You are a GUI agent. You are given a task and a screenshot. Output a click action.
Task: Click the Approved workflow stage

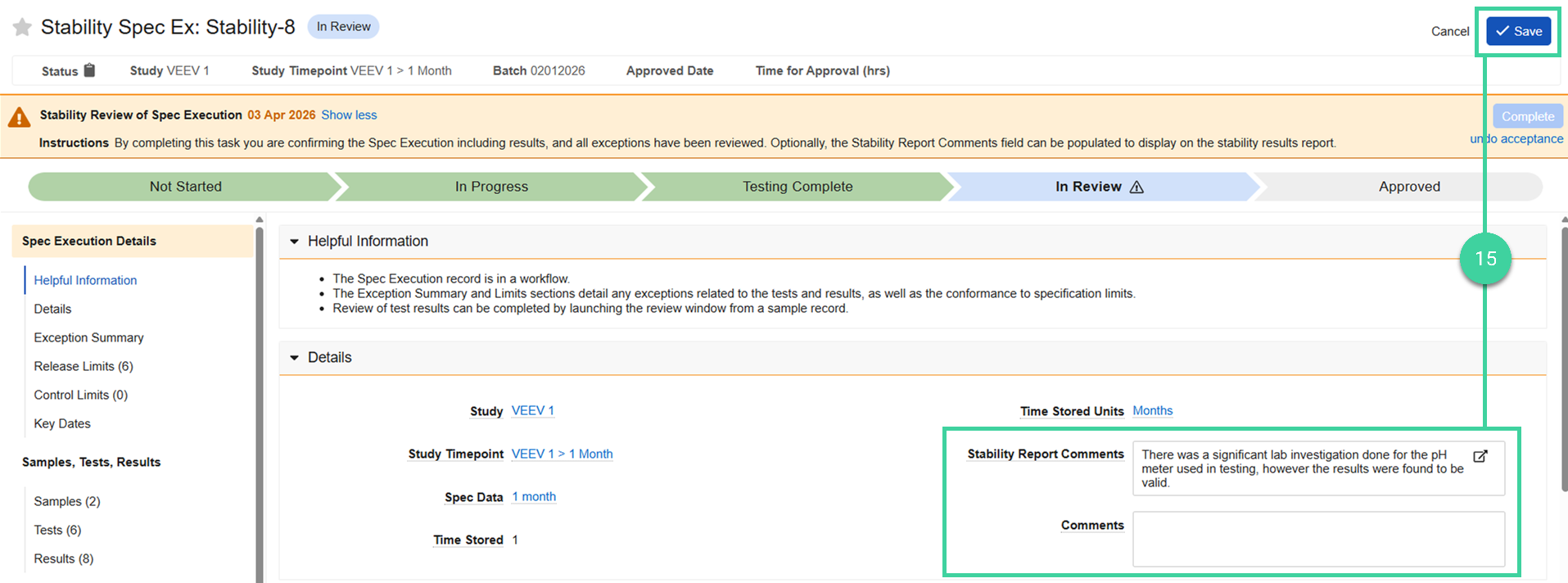pos(1408,187)
